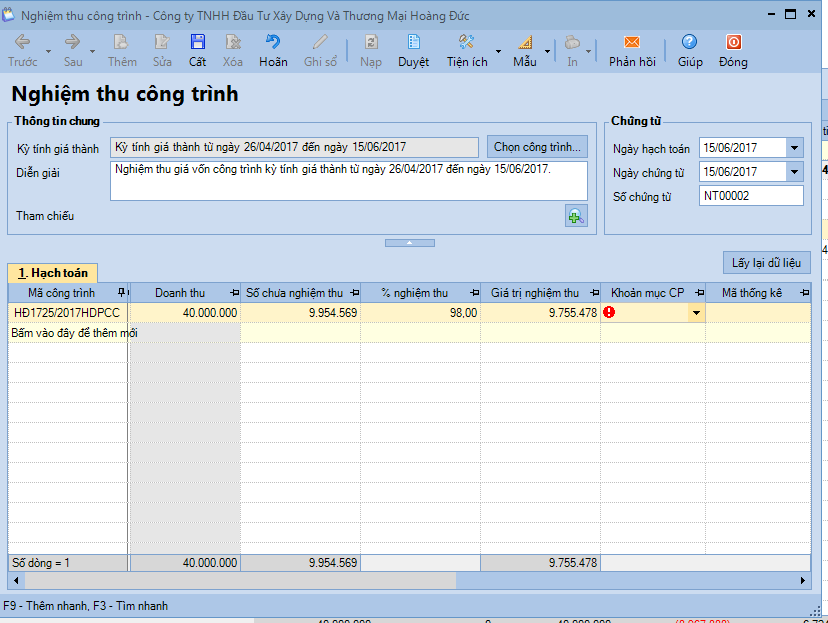This screenshot has height=623, width=828.
Task: Expand the Tiện ích dropdown arrow
Action: coord(498,52)
